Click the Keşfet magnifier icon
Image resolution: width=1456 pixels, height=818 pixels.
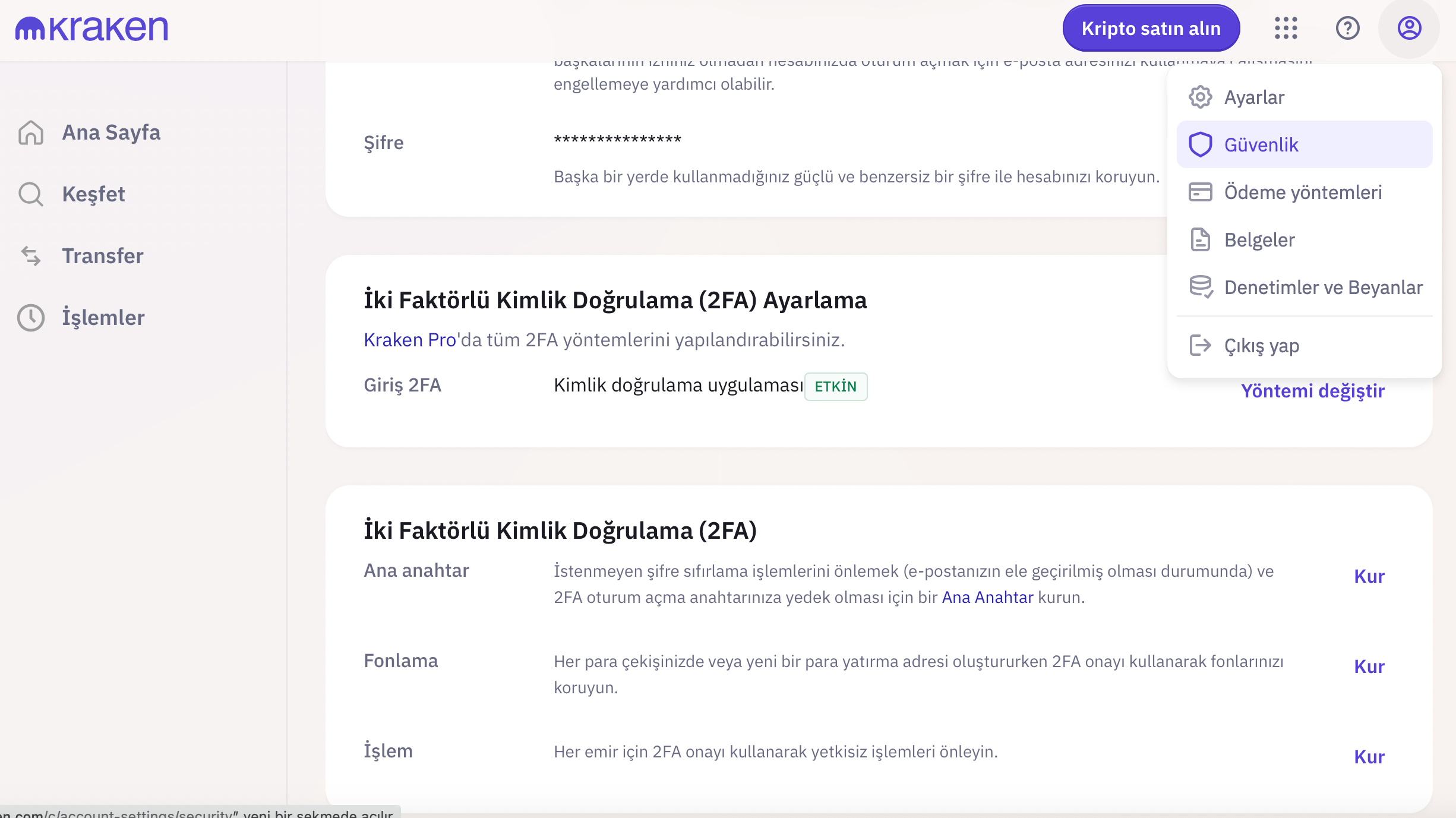(x=31, y=194)
